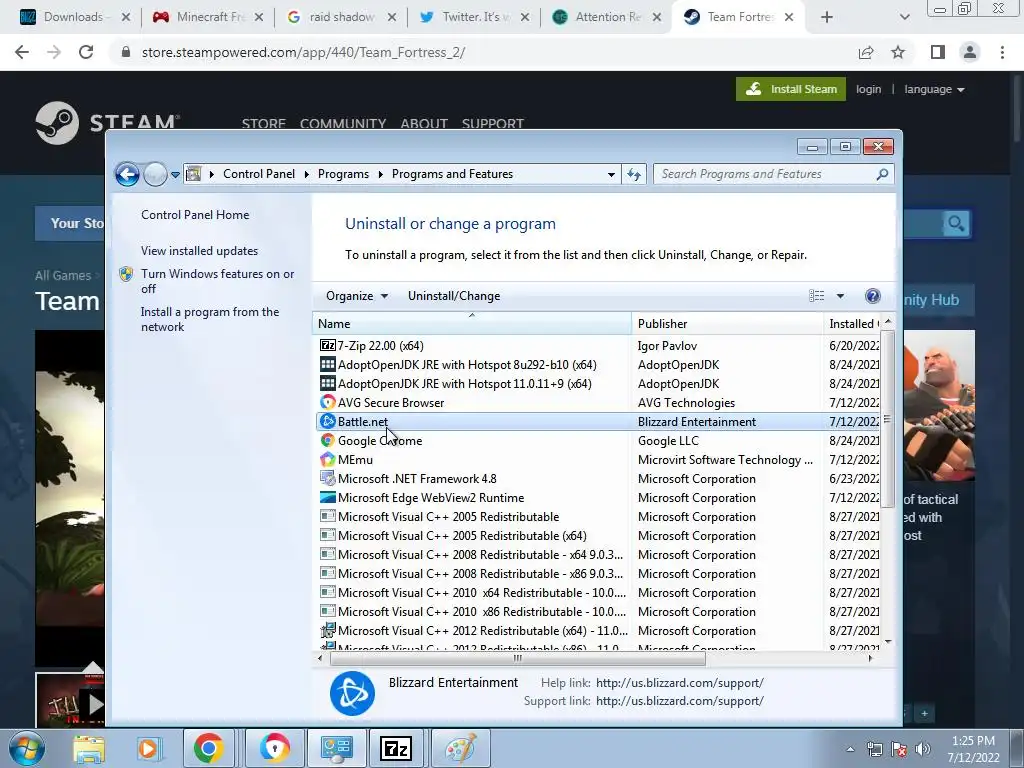This screenshot has width=1024, height=768.
Task: Click the Uninstall/Change toolbar button
Action: [x=454, y=296]
